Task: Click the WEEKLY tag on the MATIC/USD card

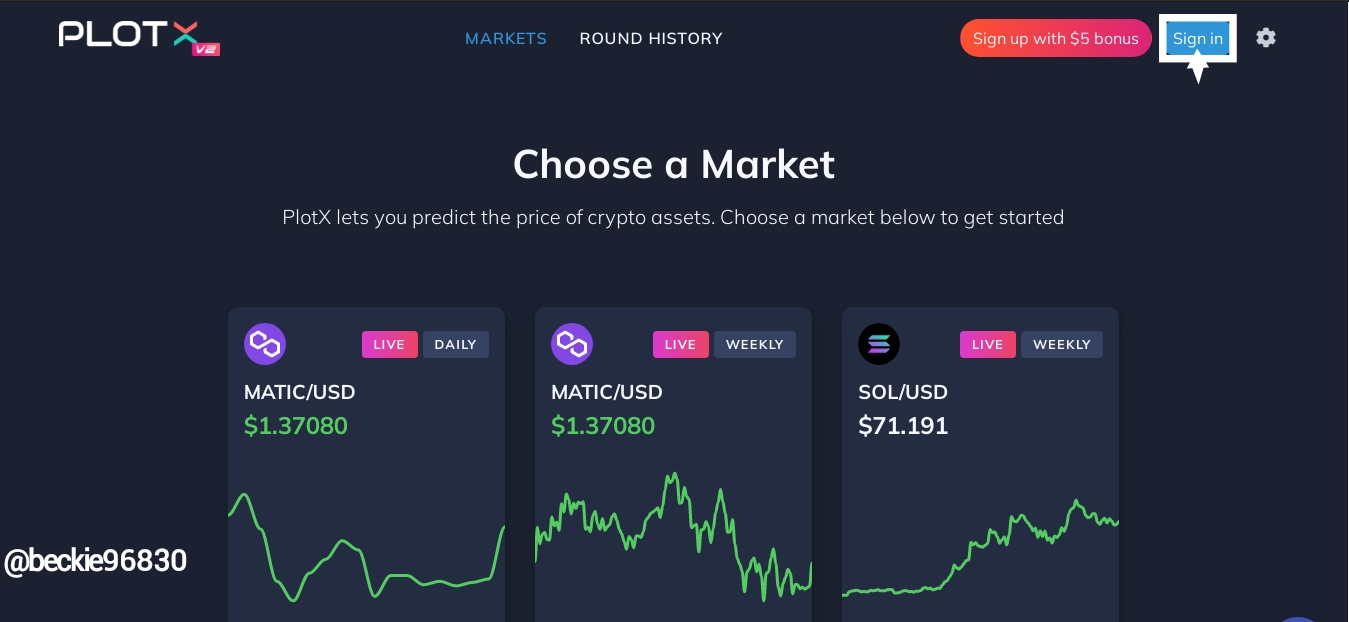Action: click(755, 344)
